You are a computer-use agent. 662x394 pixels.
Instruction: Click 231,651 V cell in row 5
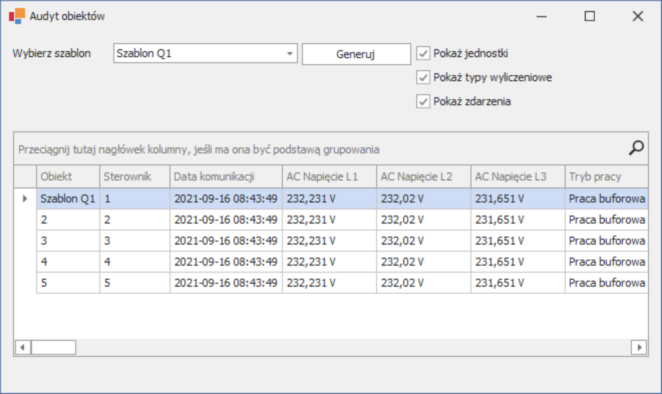tap(518, 283)
